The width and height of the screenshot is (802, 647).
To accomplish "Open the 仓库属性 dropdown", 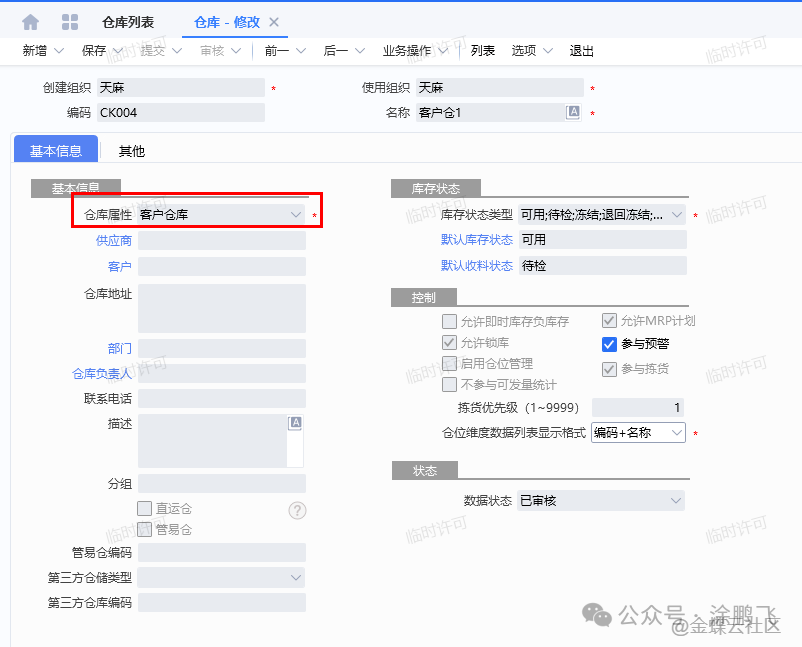I will click(x=296, y=214).
